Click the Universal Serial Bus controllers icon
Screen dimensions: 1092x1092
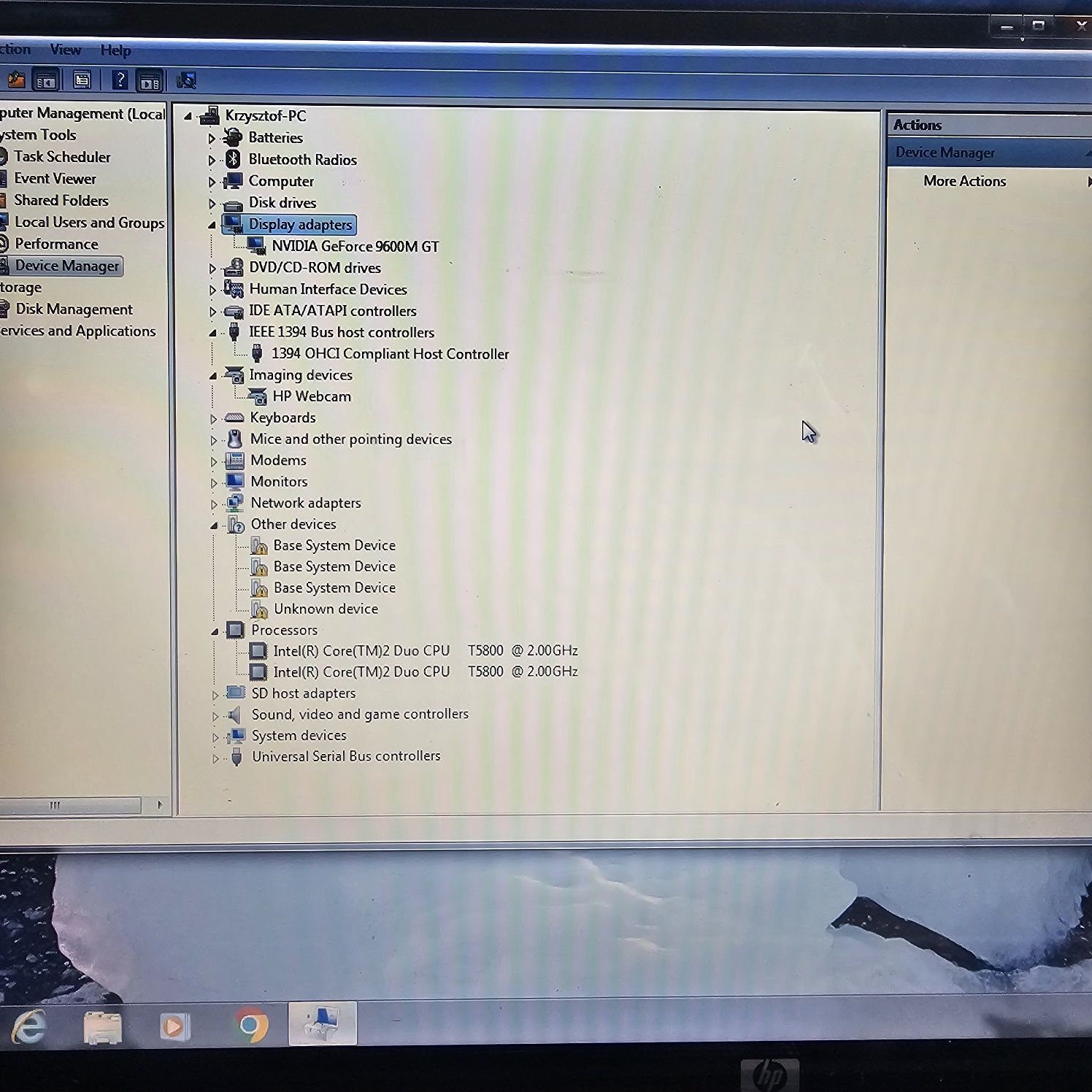(237, 757)
